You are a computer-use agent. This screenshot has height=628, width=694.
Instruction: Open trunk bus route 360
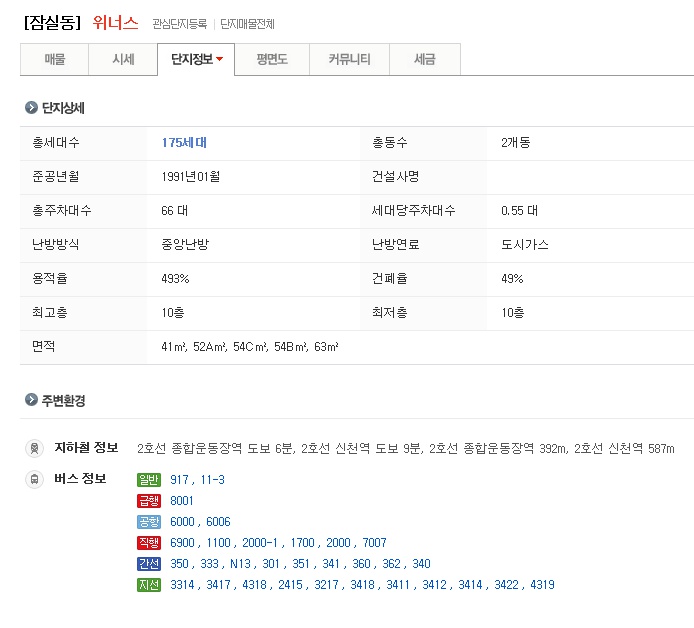[x=361, y=563]
